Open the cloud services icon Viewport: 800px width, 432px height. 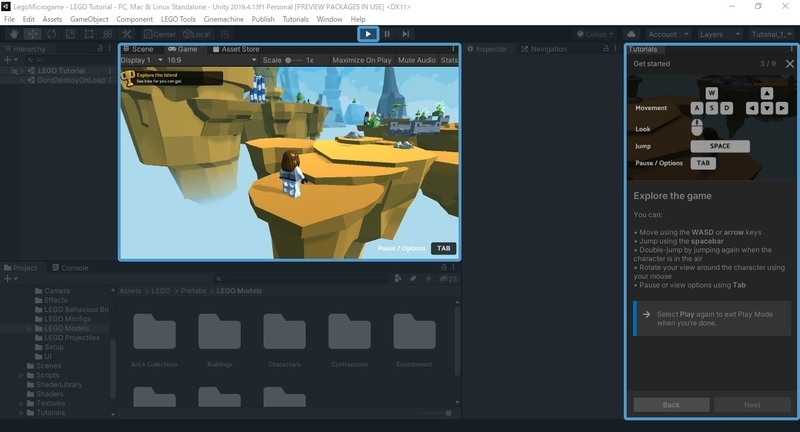click(631, 34)
